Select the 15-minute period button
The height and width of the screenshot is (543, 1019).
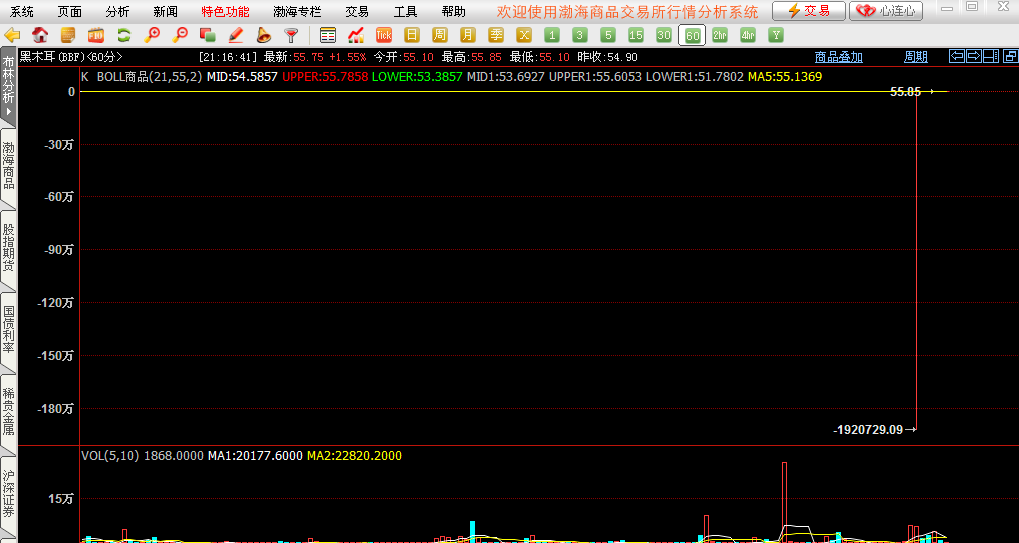(x=635, y=35)
